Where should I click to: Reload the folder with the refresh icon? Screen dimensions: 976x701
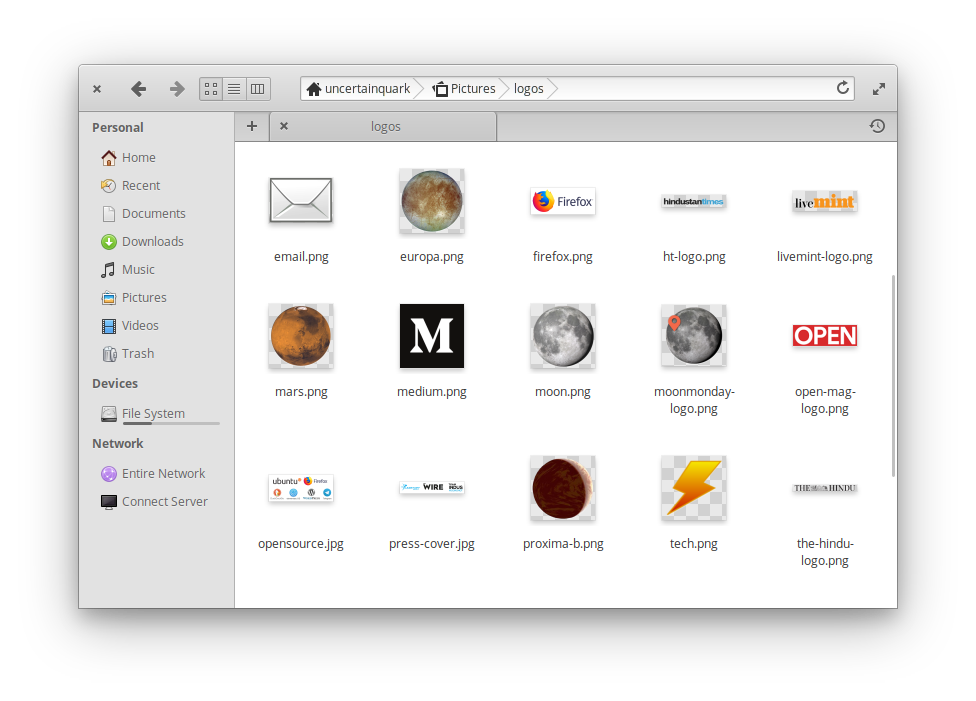pyautogui.click(x=843, y=88)
